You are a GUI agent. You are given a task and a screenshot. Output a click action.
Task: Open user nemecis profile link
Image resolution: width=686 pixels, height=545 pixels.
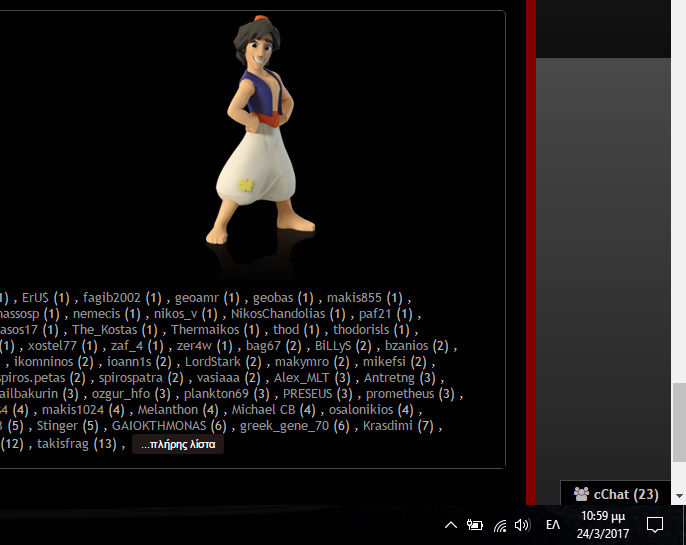tap(96, 314)
